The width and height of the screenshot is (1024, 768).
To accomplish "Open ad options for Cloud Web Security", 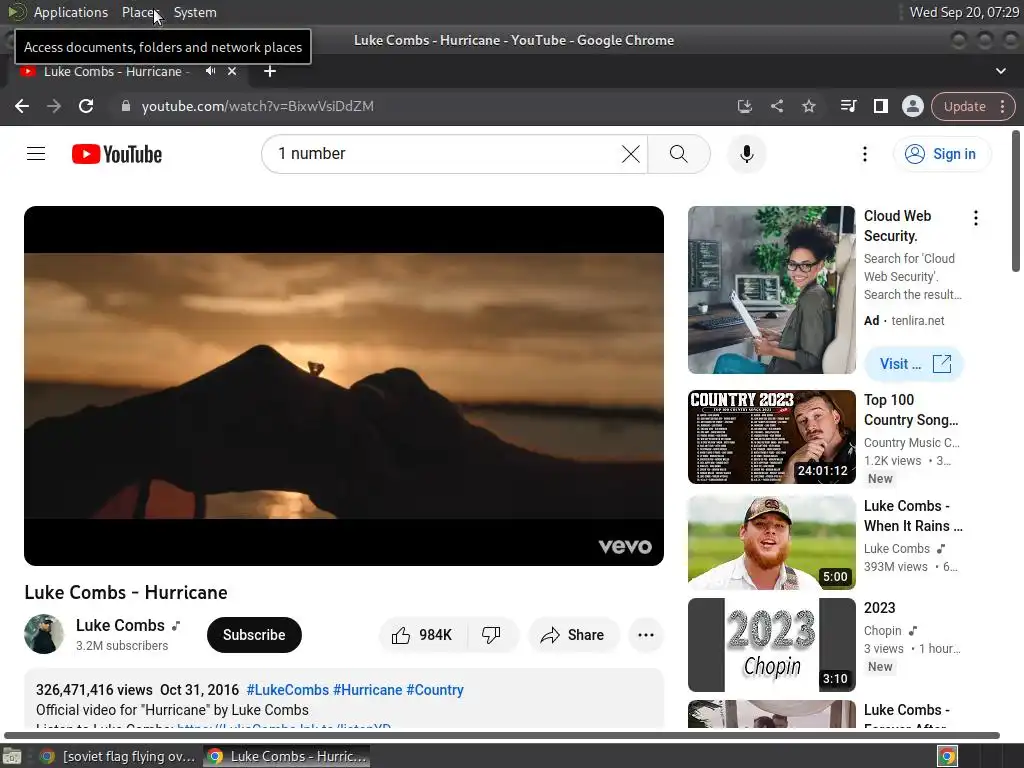I will coord(976,218).
